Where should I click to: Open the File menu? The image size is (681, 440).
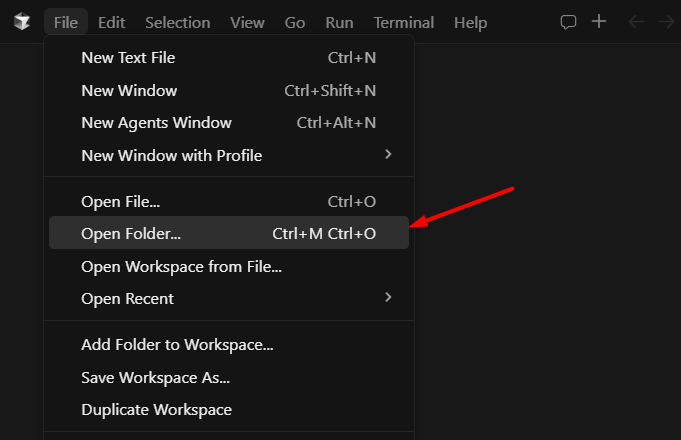click(x=66, y=22)
